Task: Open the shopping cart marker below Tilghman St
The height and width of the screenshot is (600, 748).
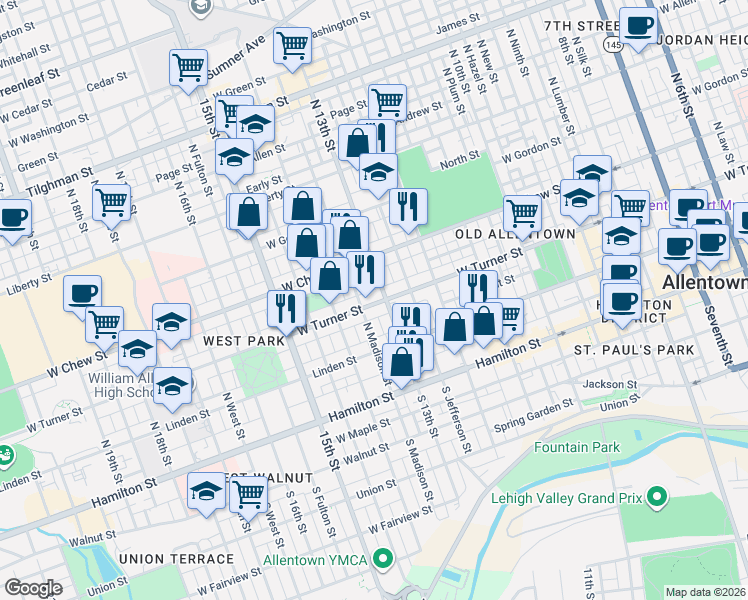Action: pyautogui.click(x=112, y=203)
